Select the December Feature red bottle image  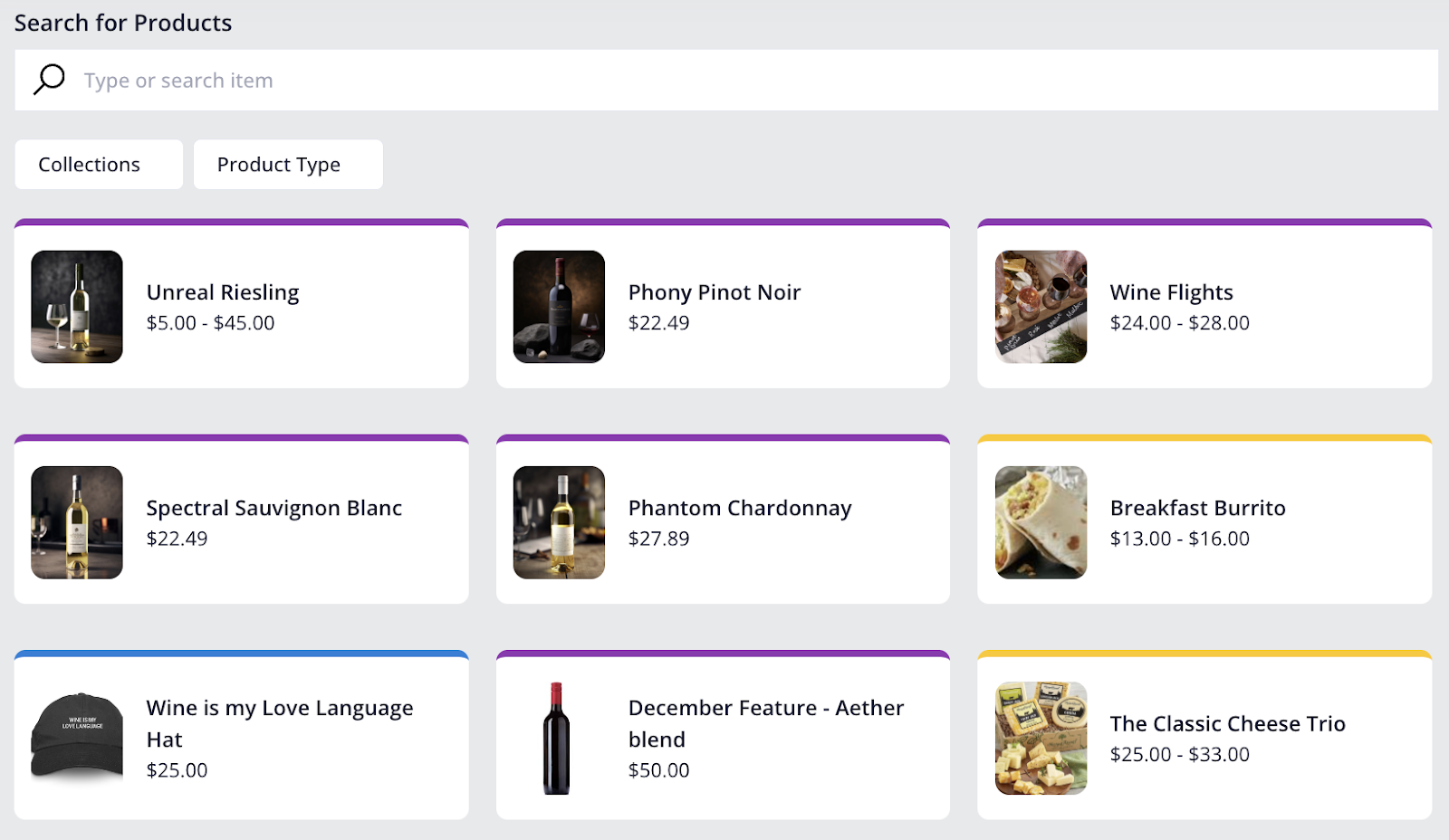[x=557, y=738]
